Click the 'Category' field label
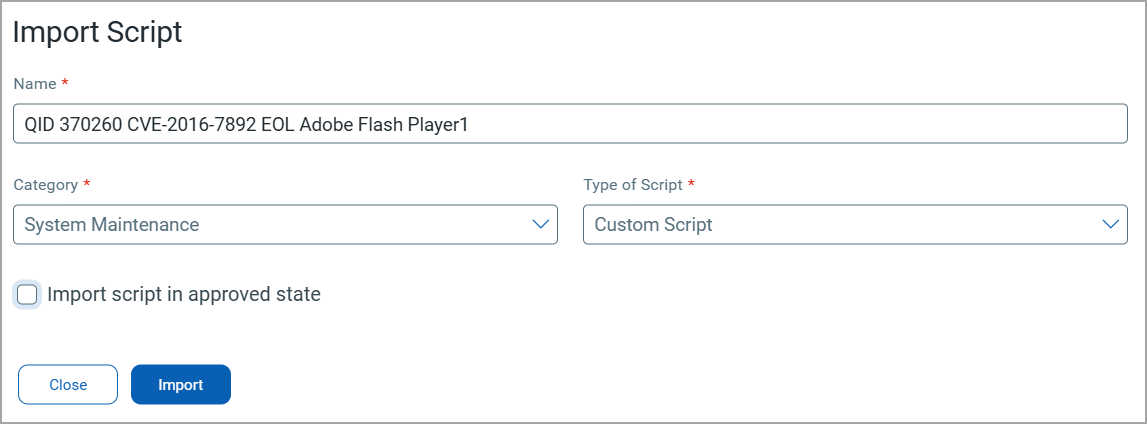The width and height of the screenshot is (1147, 424). (46, 185)
